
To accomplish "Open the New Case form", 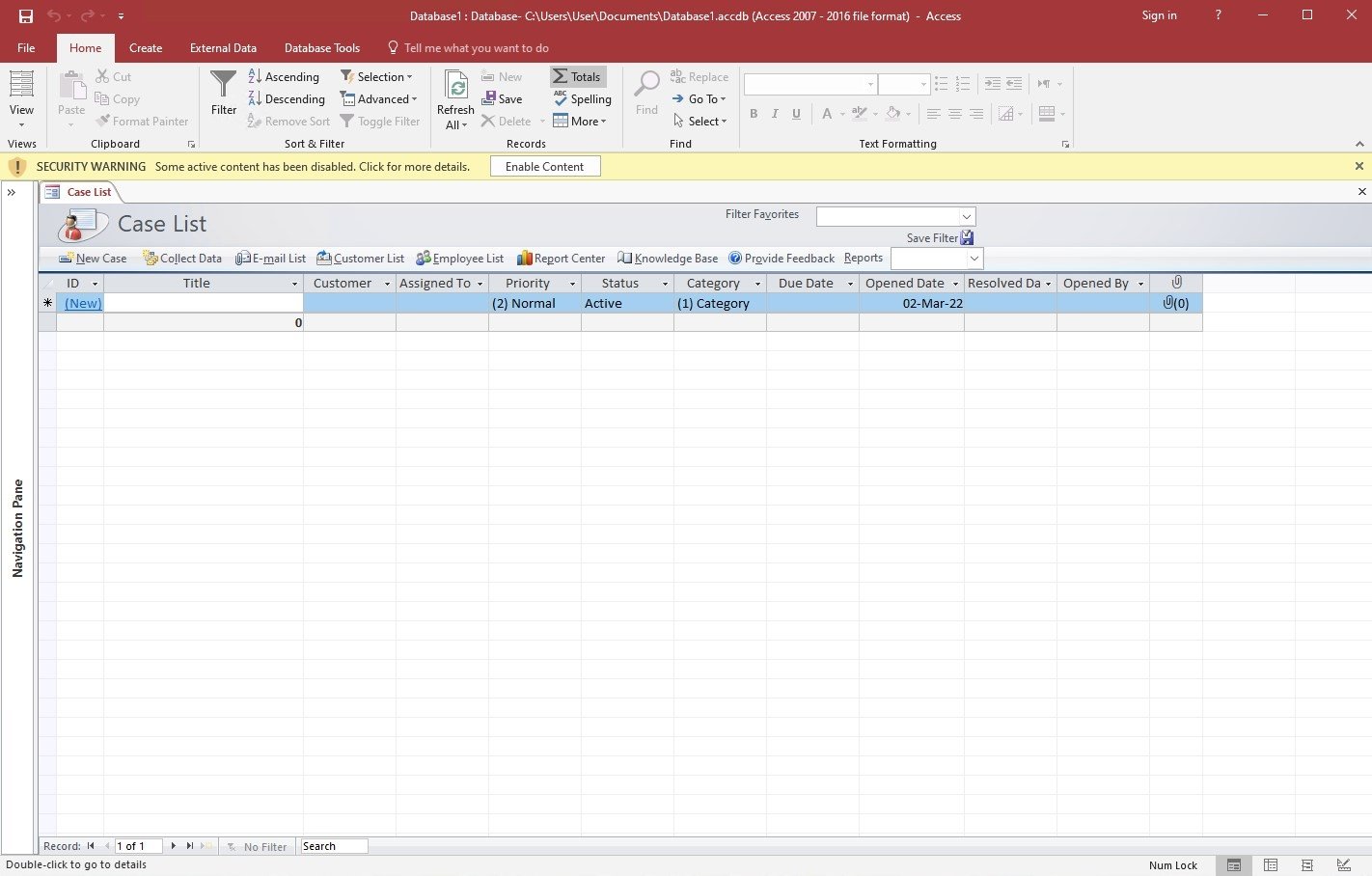I will pos(93,259).
